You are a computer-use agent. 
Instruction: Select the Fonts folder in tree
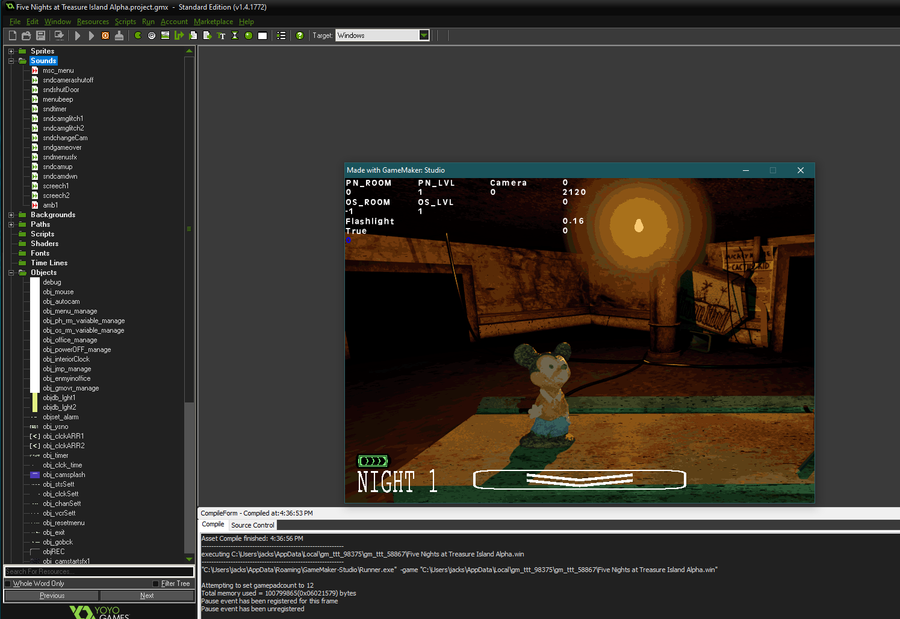[x=40, y=253]
